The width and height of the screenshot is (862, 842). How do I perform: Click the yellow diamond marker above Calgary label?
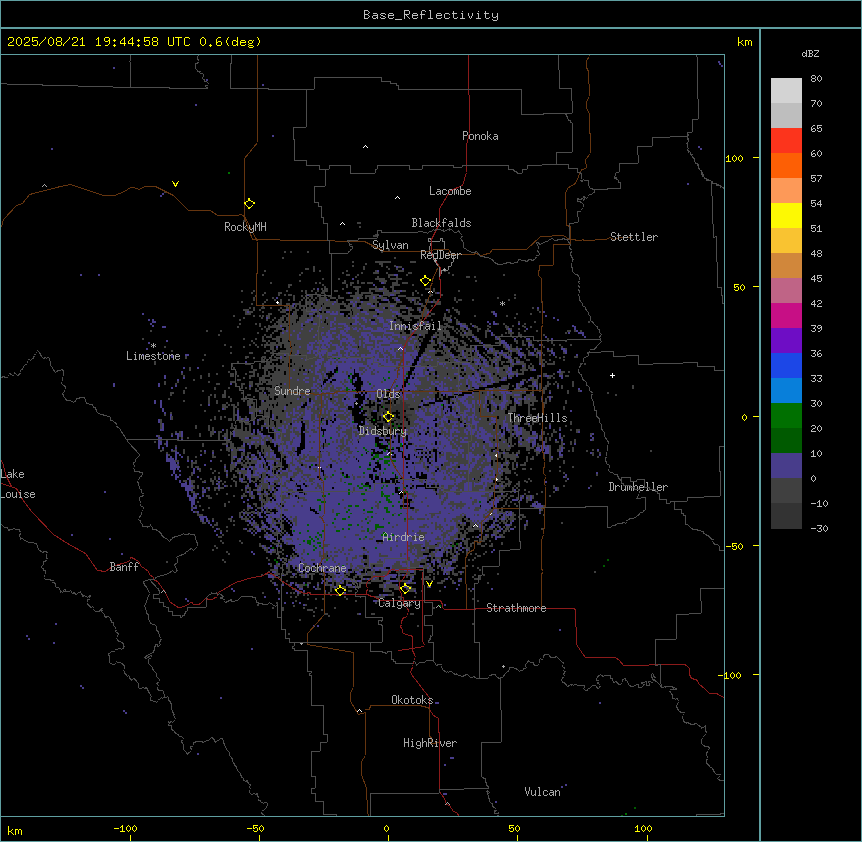pyautogui.click(x=405, y=589)
